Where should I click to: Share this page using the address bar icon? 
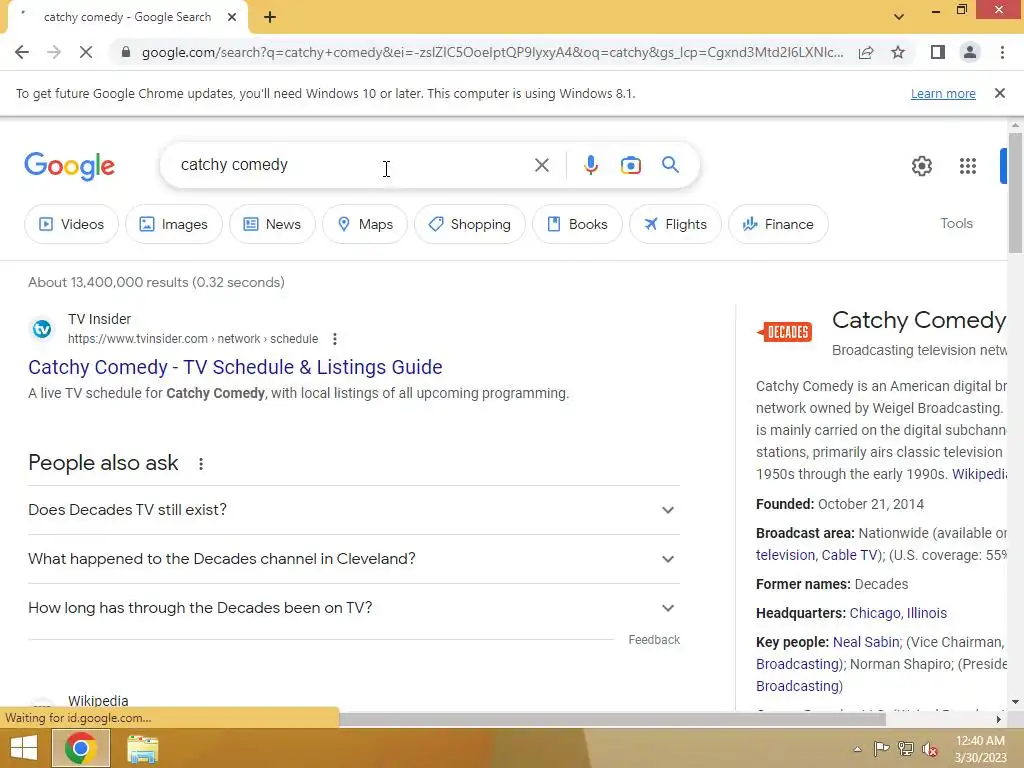coord(866,52)
